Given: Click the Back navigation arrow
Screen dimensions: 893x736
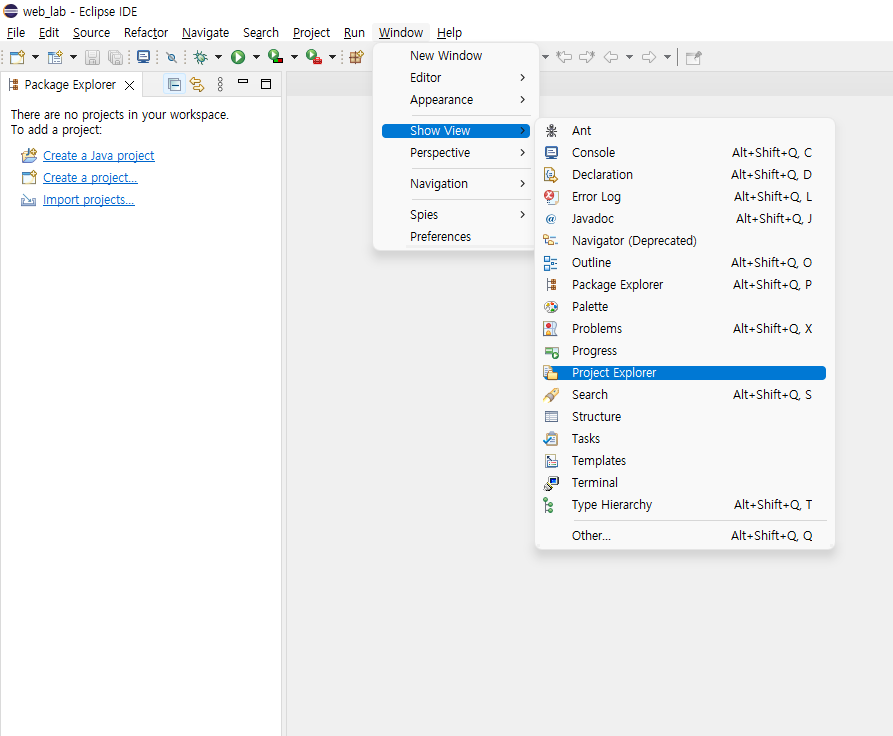Looking at the screenshot, I should coord(611,57).
